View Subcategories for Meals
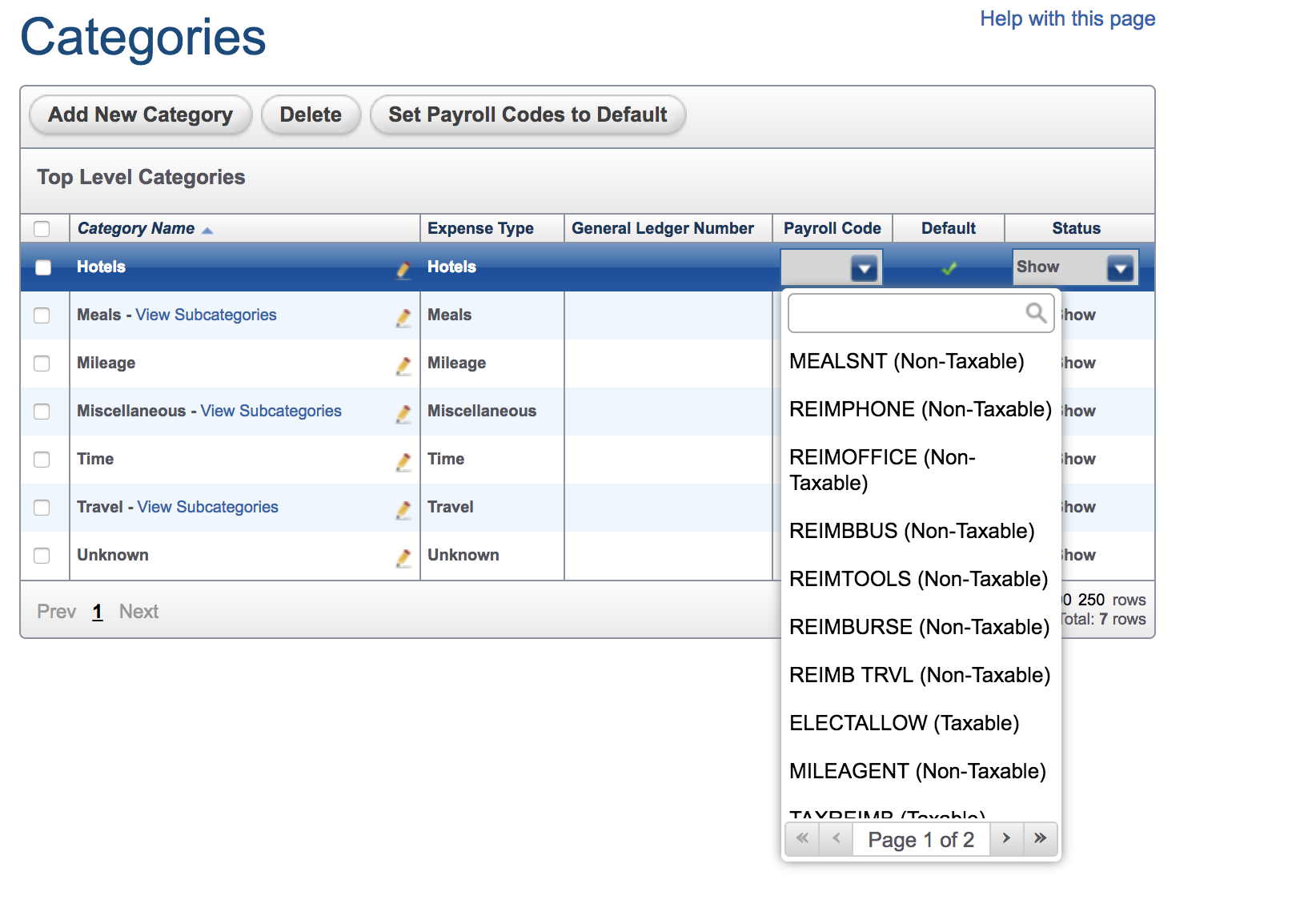This screenshot has width=1316, height=908. click(x=206, y=315)
